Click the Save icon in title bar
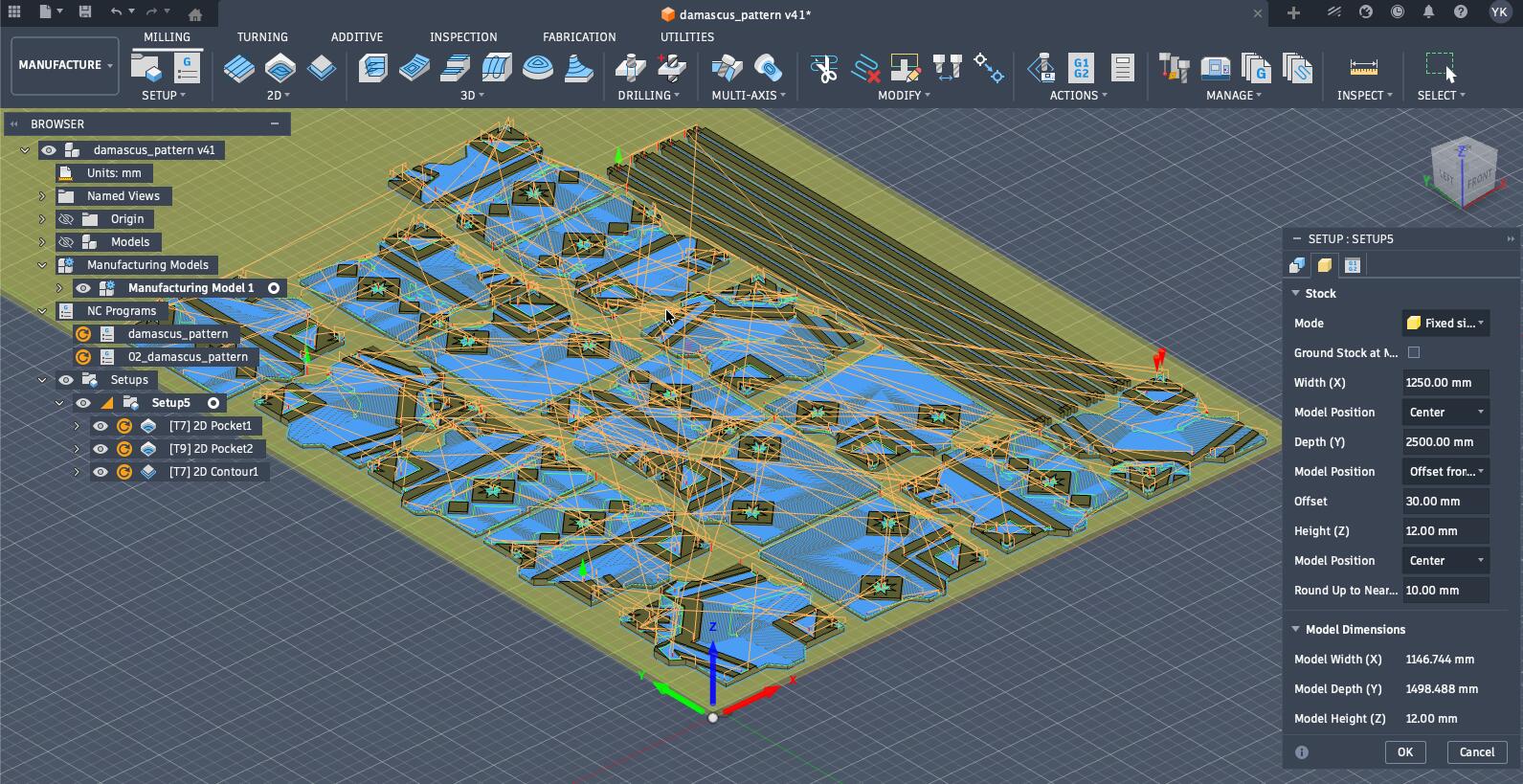 [85, 12]
